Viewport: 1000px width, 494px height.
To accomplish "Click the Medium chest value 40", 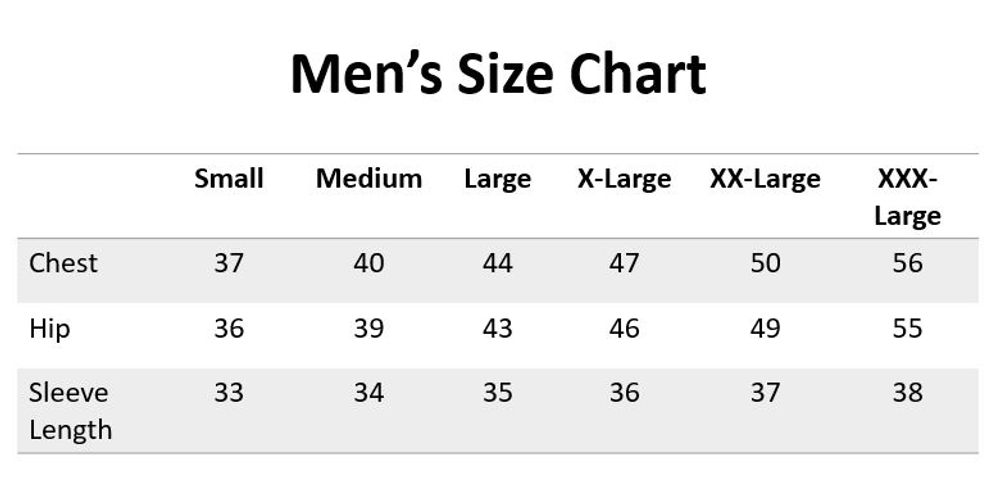I will [369, 263].
